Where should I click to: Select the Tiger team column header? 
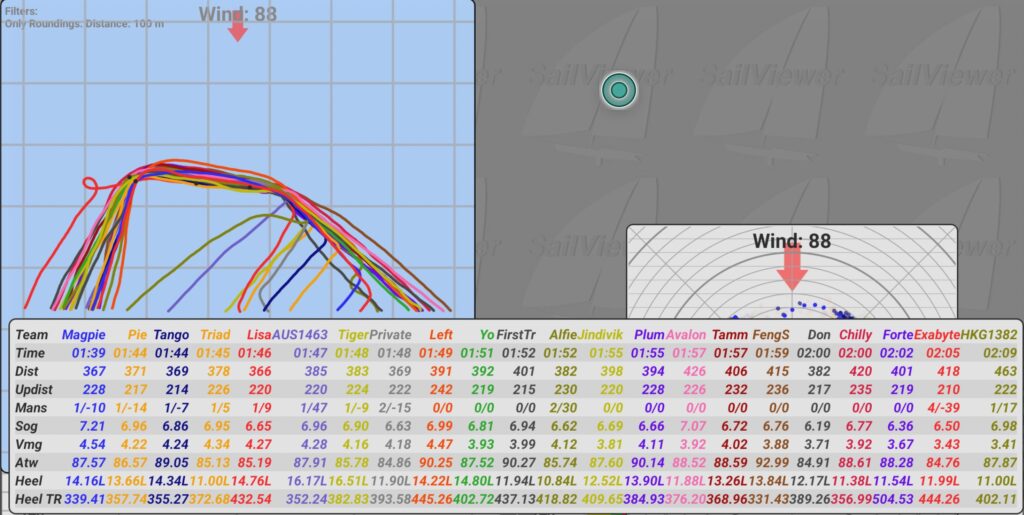click(x=353, y=335)
